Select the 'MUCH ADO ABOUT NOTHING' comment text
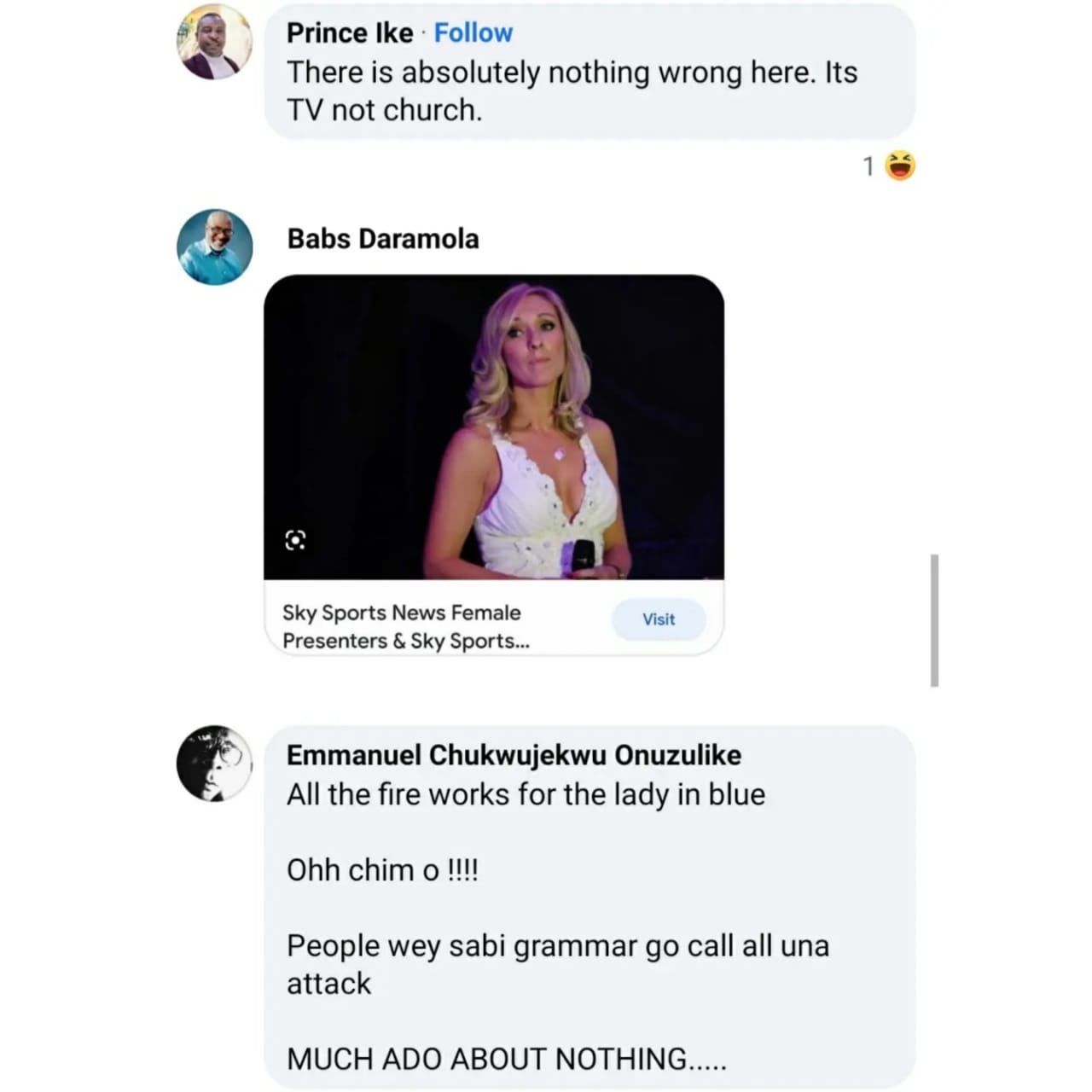The height and width of the screenshot is (1092, 1092). (x=507, y=1059)
